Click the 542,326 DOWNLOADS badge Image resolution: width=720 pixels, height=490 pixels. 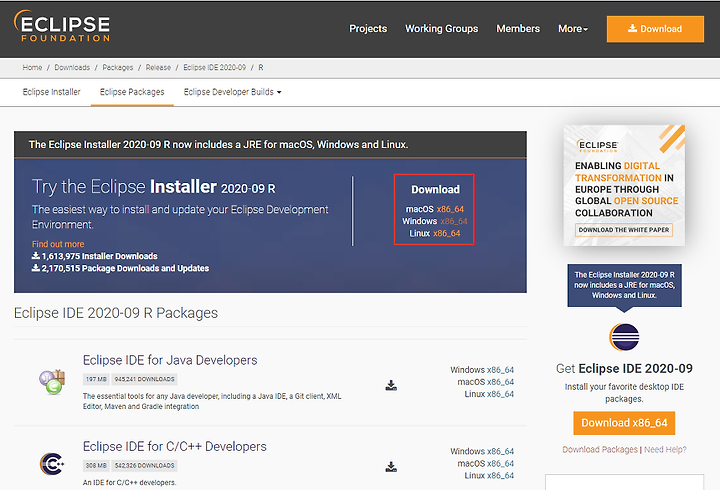(144, 466)
